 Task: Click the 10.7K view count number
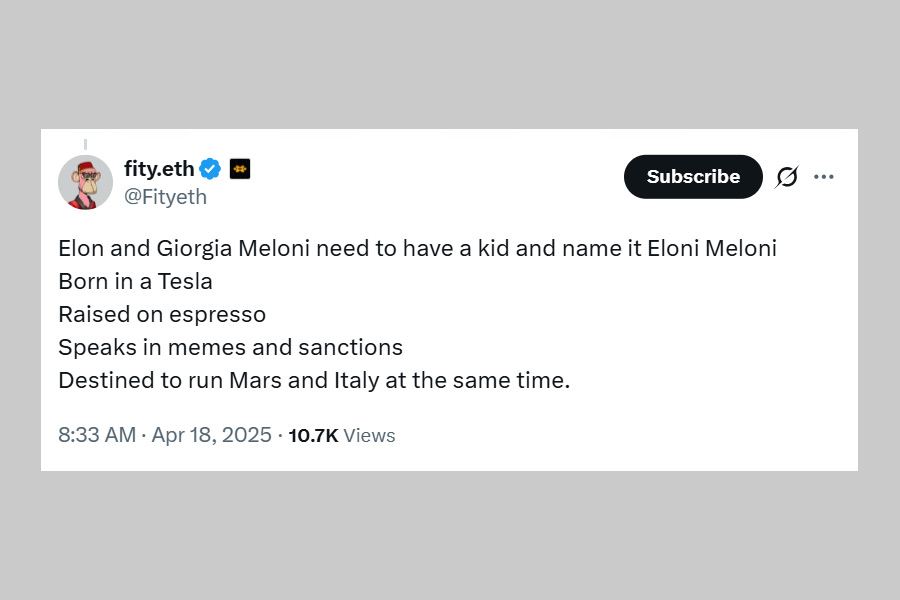tap(313, 436)
